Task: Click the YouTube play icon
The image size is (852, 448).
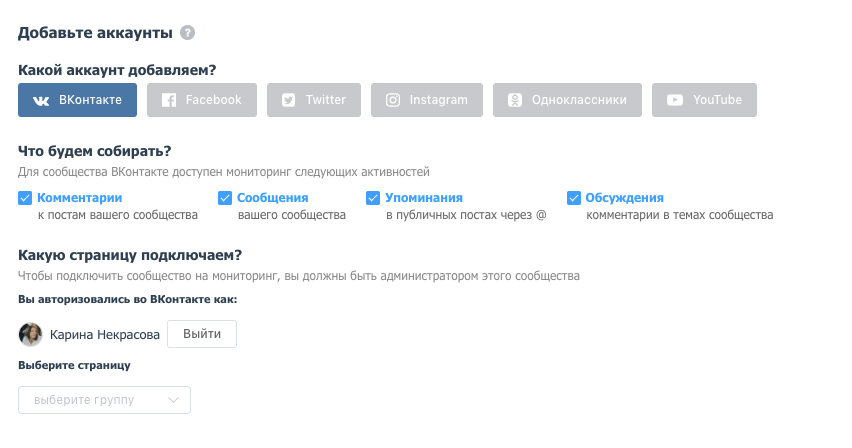Action: coord(675,100)
